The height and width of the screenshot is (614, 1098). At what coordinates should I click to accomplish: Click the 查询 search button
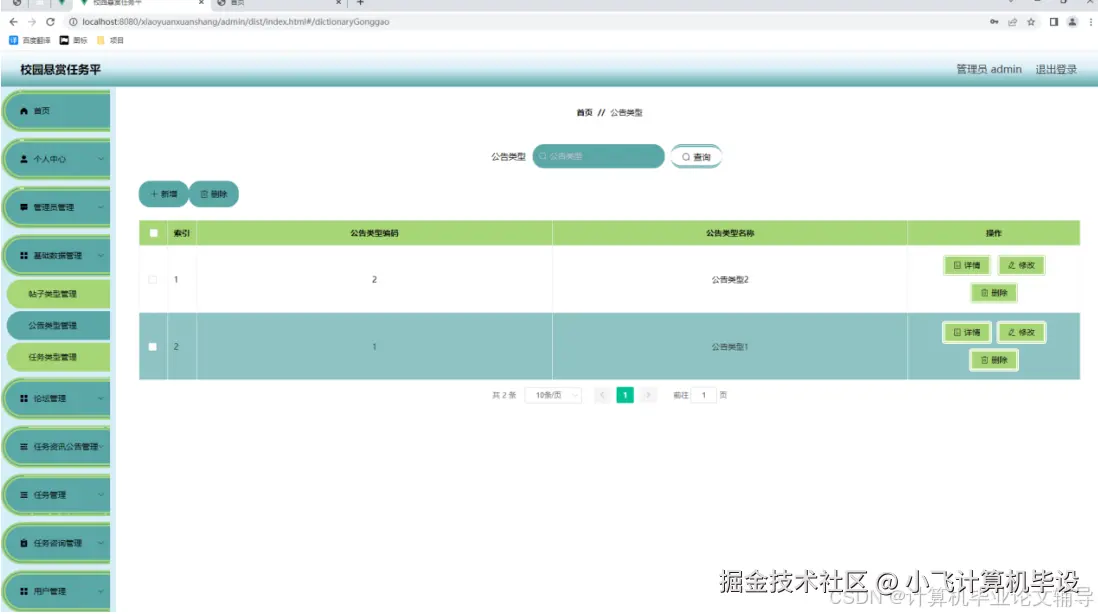[696, 157]
